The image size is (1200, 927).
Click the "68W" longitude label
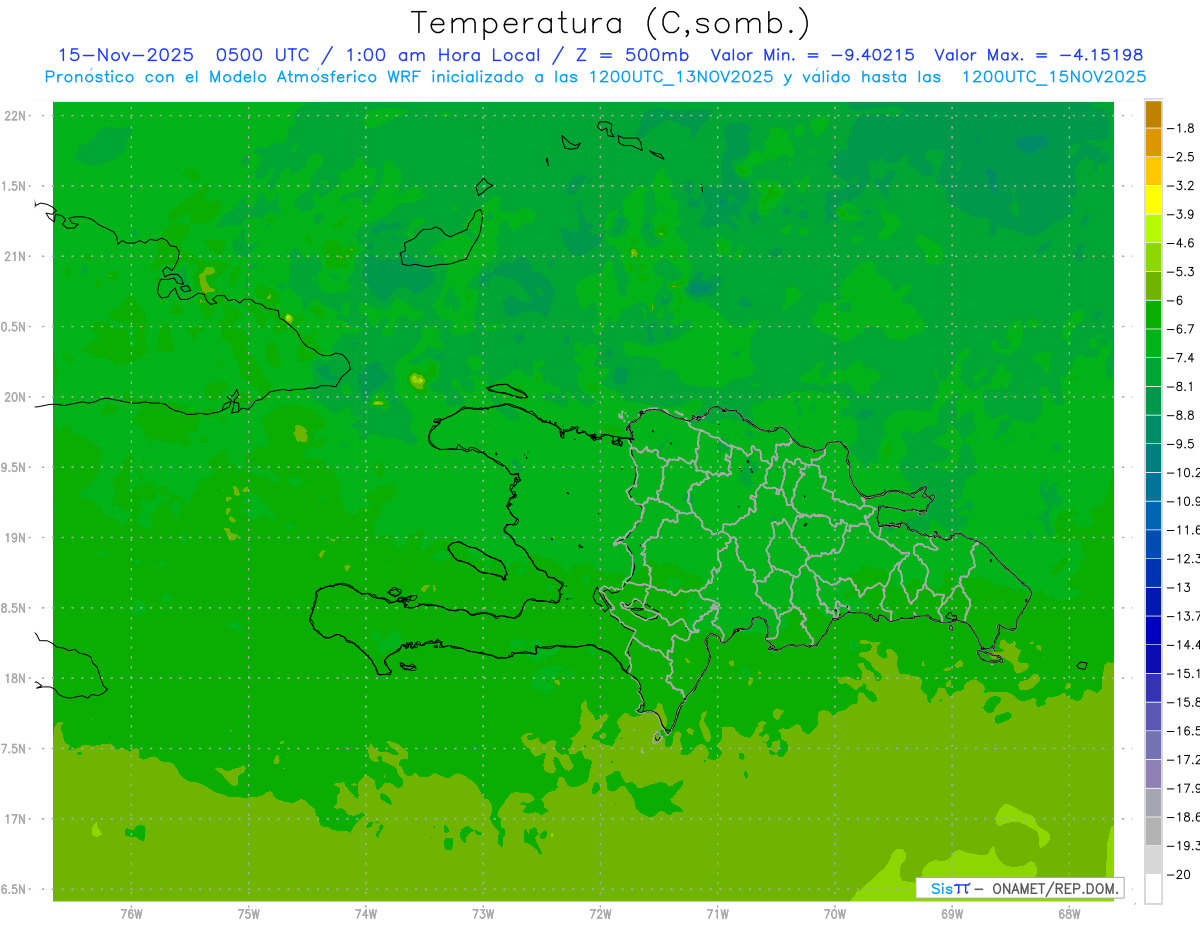(x=1069, y=914)
